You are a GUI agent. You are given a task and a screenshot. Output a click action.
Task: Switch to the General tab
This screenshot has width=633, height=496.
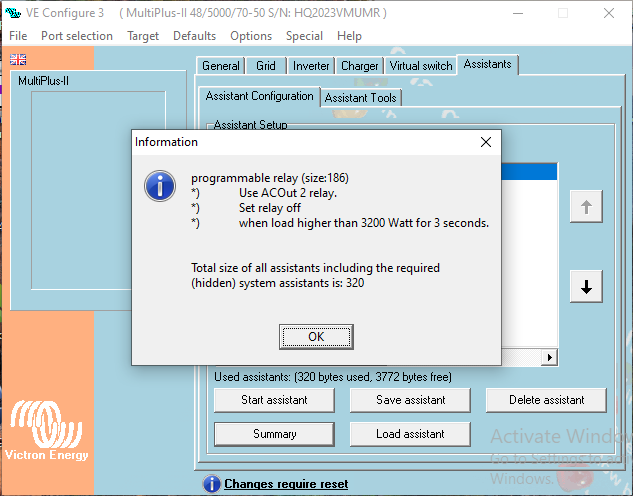220,66
